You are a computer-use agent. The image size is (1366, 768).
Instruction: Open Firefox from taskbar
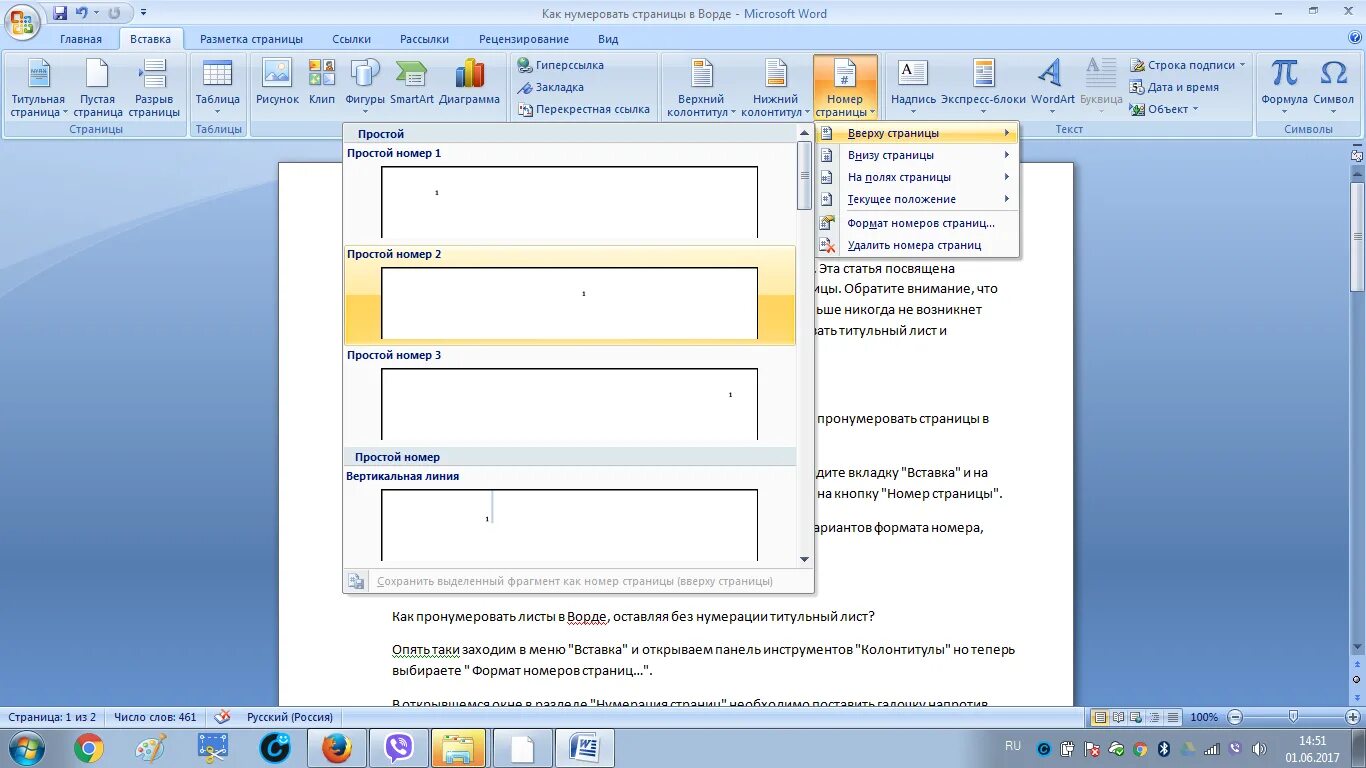(337, 748)
